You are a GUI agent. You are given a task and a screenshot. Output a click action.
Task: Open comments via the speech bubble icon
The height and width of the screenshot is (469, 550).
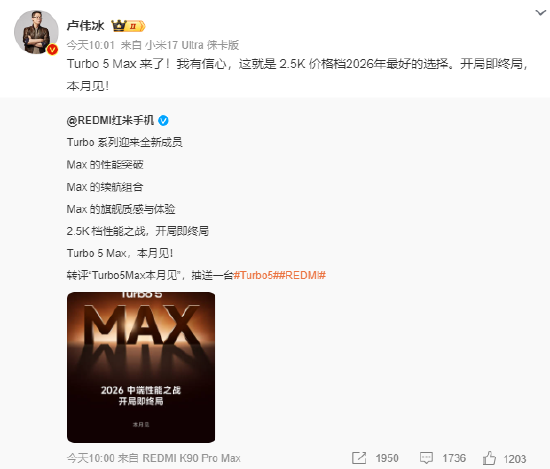click(x=426, y=458)
